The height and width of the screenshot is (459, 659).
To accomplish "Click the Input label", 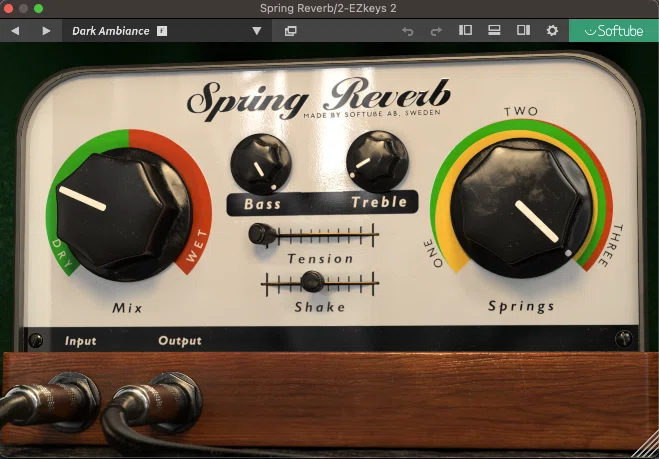I will pyautogui.click(x=80, y=341).
